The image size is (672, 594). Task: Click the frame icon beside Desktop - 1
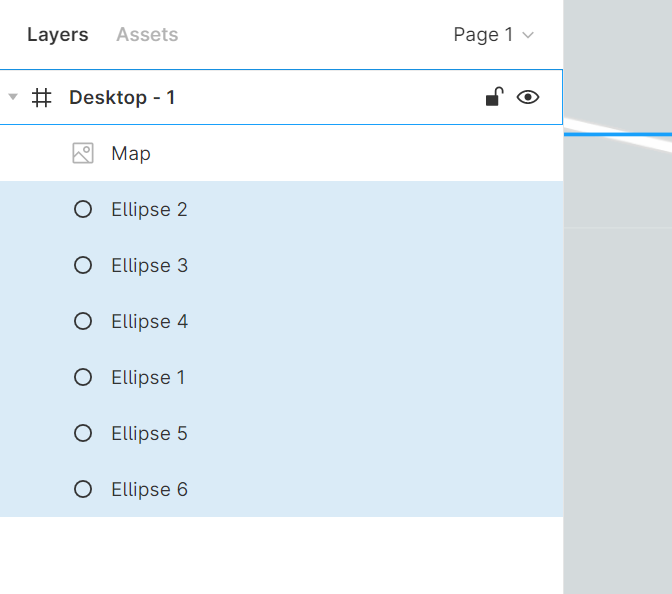(x=42, y=97)
